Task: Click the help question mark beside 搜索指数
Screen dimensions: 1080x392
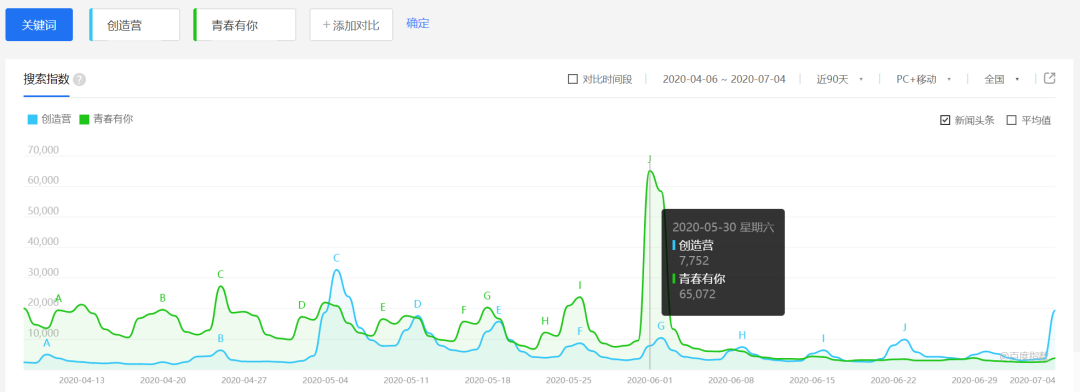Action: (x=80, y=79)
